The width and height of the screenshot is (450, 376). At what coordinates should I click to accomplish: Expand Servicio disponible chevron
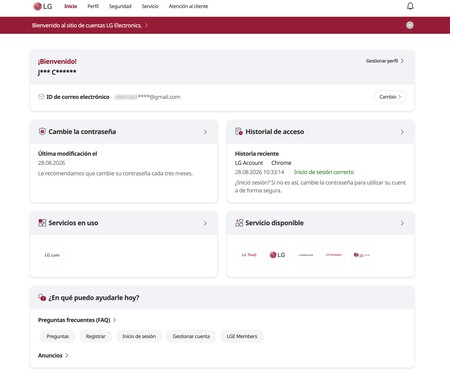pos(402,223)
